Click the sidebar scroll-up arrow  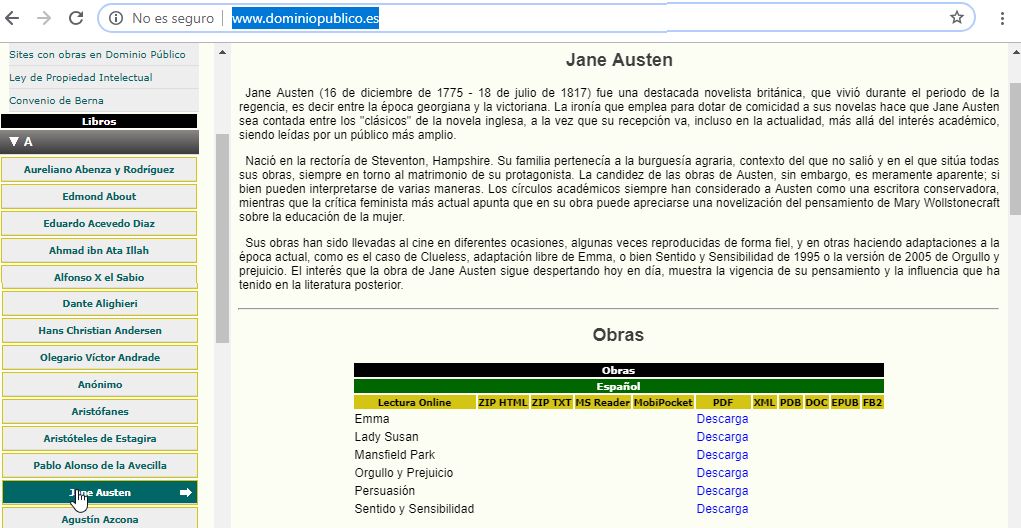pos(222,52)
